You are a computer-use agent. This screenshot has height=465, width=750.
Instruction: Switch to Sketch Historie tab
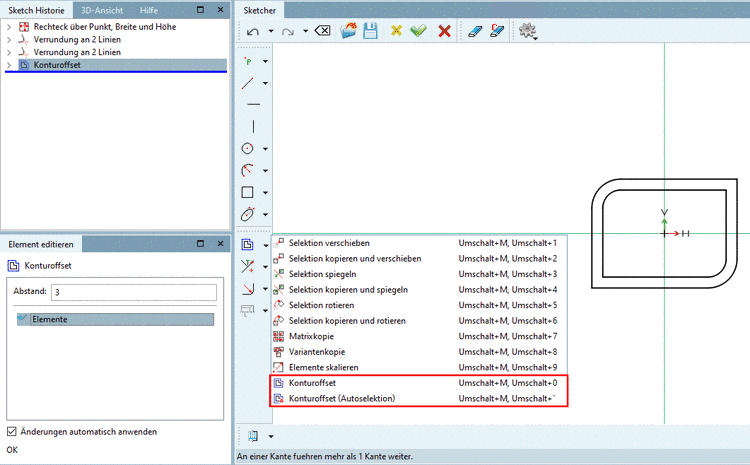pyautogui.click(x=36, y=10)
